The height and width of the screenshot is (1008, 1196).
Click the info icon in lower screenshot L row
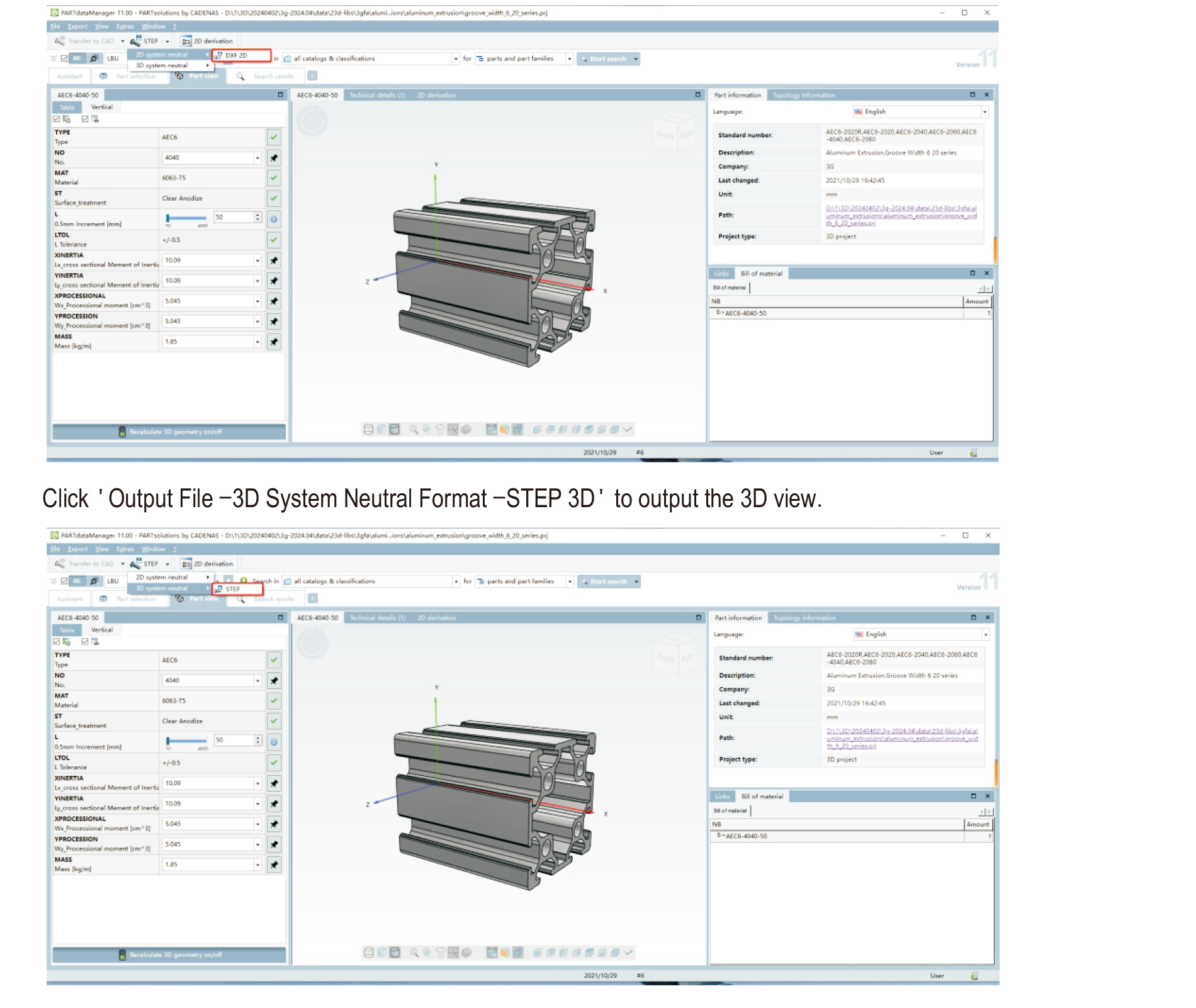pos(274,742)
